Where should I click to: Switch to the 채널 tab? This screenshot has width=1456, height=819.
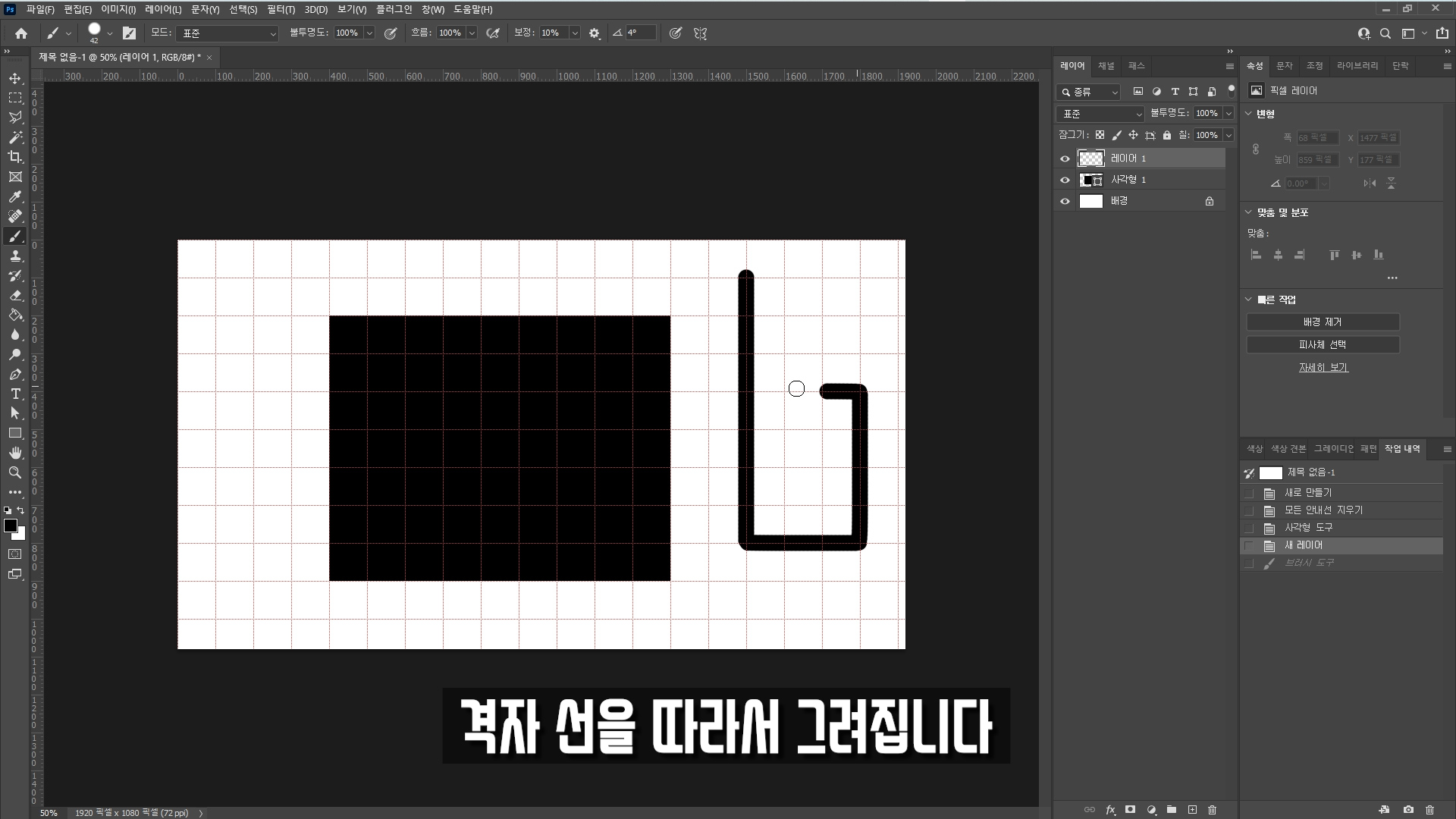[1106, 66]
